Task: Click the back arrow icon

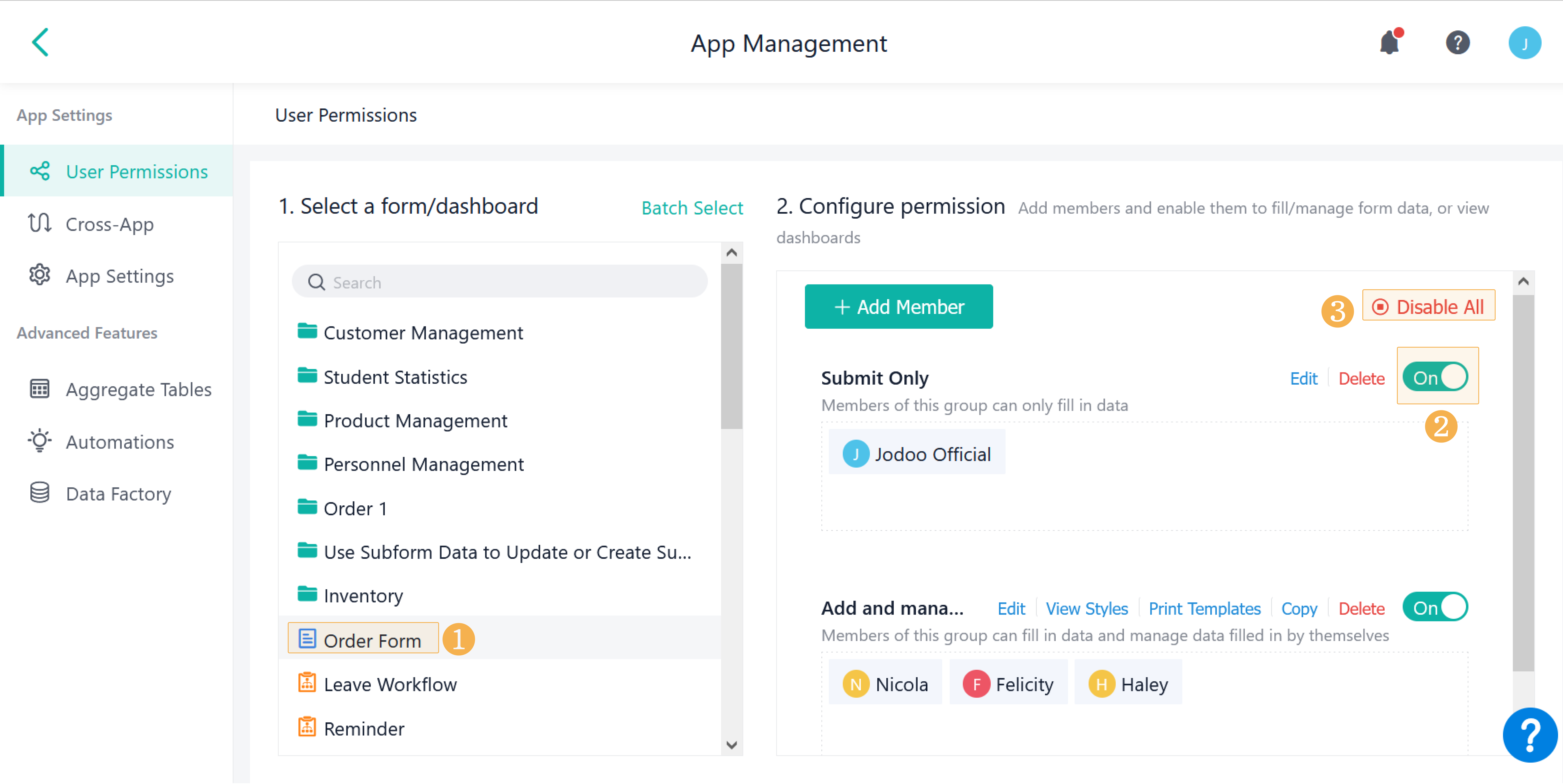Action: coord(40,43)
